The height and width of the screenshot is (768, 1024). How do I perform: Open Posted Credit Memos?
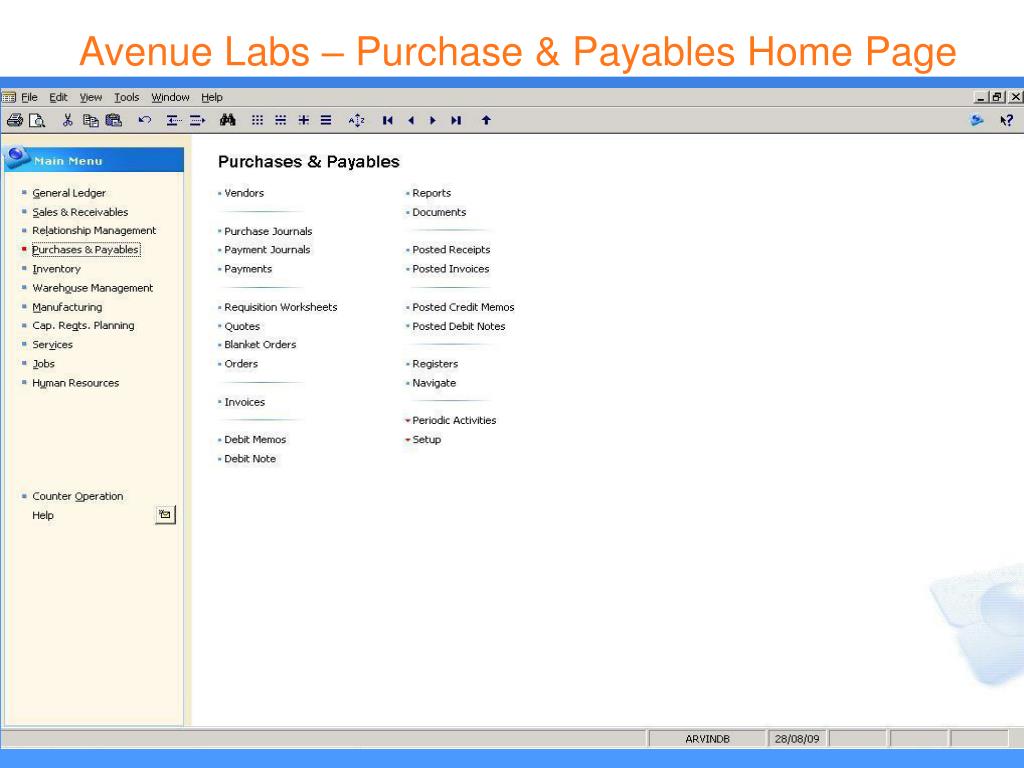463,307
